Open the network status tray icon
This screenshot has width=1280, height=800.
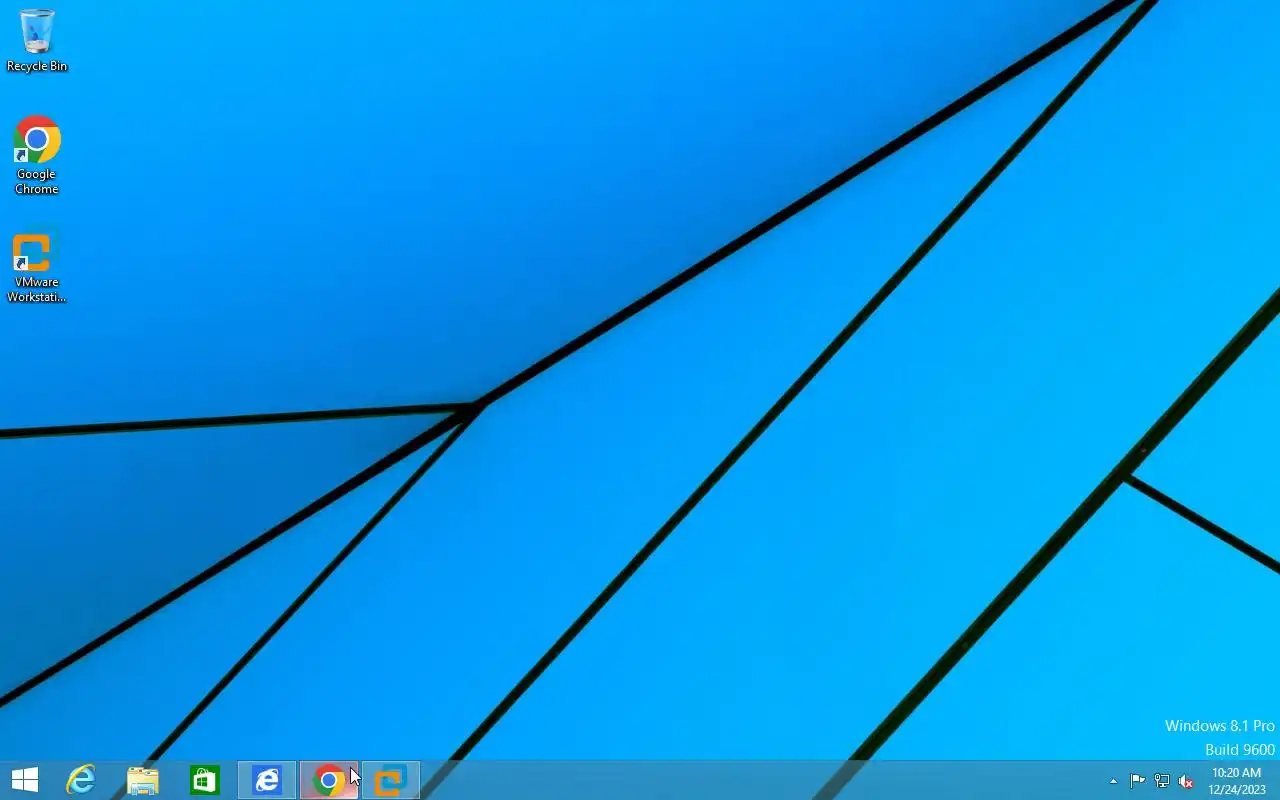(1162, 781)
